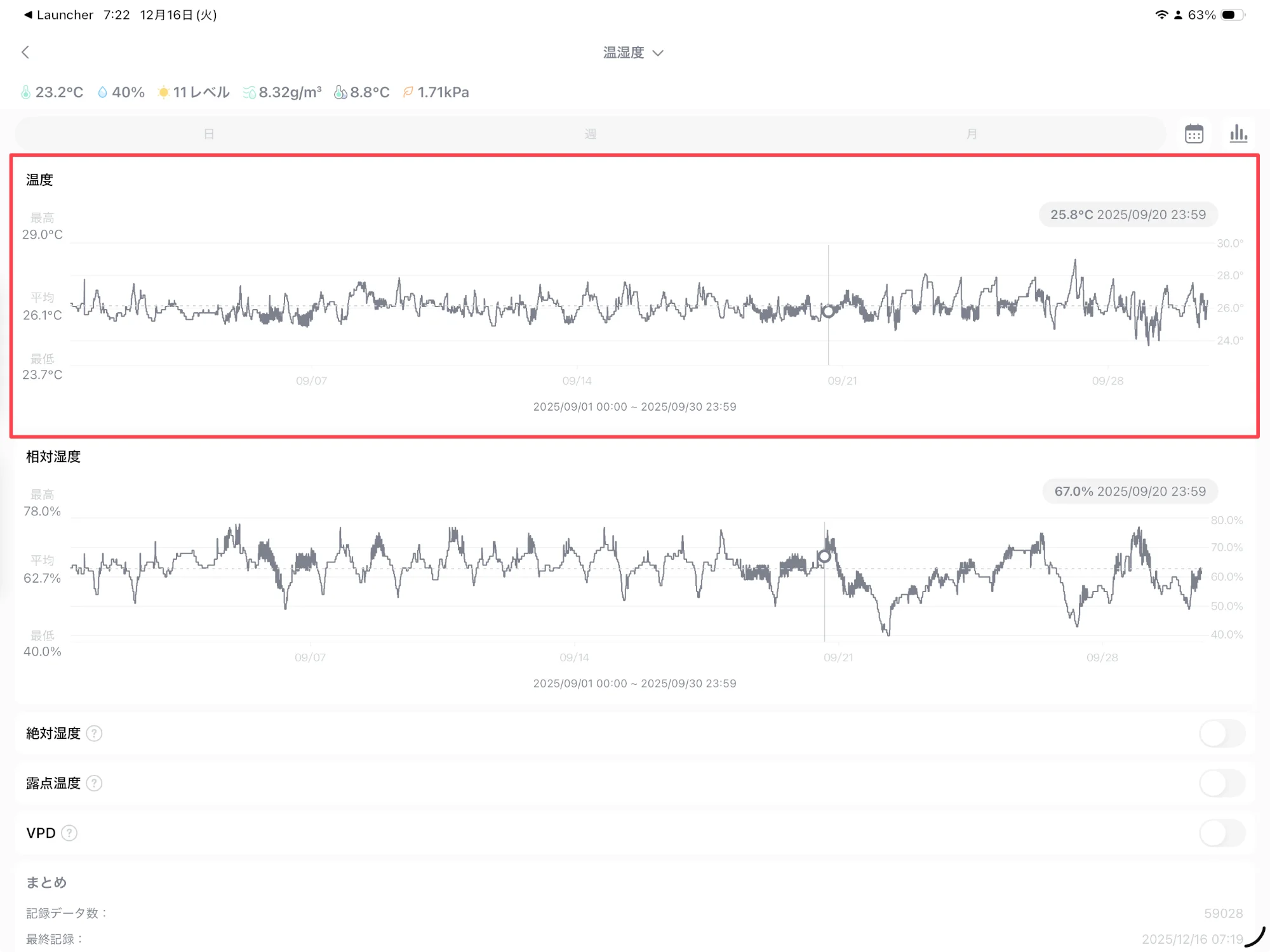Enable the 露点温度 chart toggle
This screenshot has height=952, width=1270.
(1222, 783)
